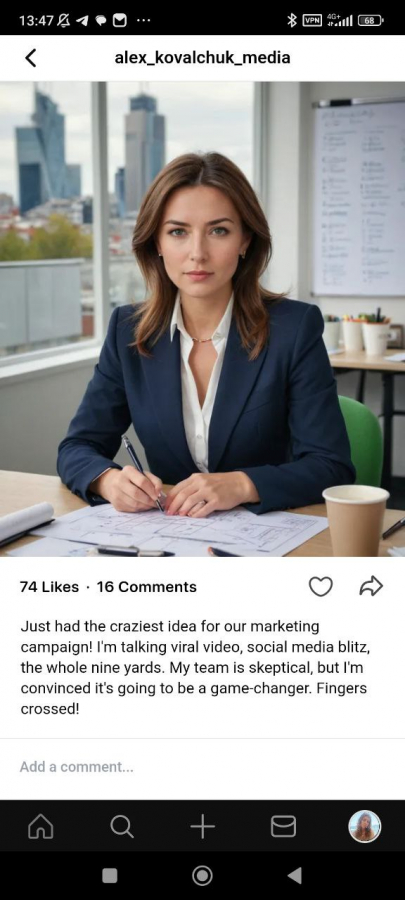Image resolution: width=405 pixels, height=900 pixels.
Task: Tap the plus icon to create post
Action: tap(202, 827)
